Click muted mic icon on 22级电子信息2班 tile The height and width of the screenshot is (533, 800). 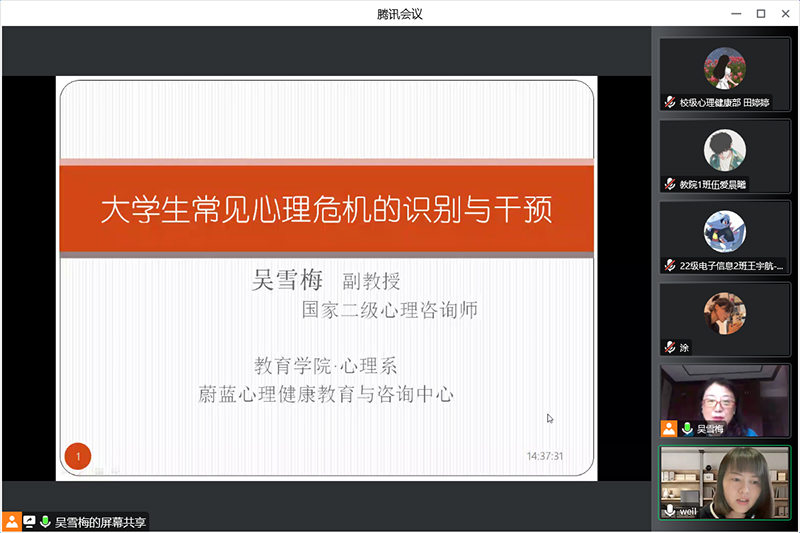670,266
